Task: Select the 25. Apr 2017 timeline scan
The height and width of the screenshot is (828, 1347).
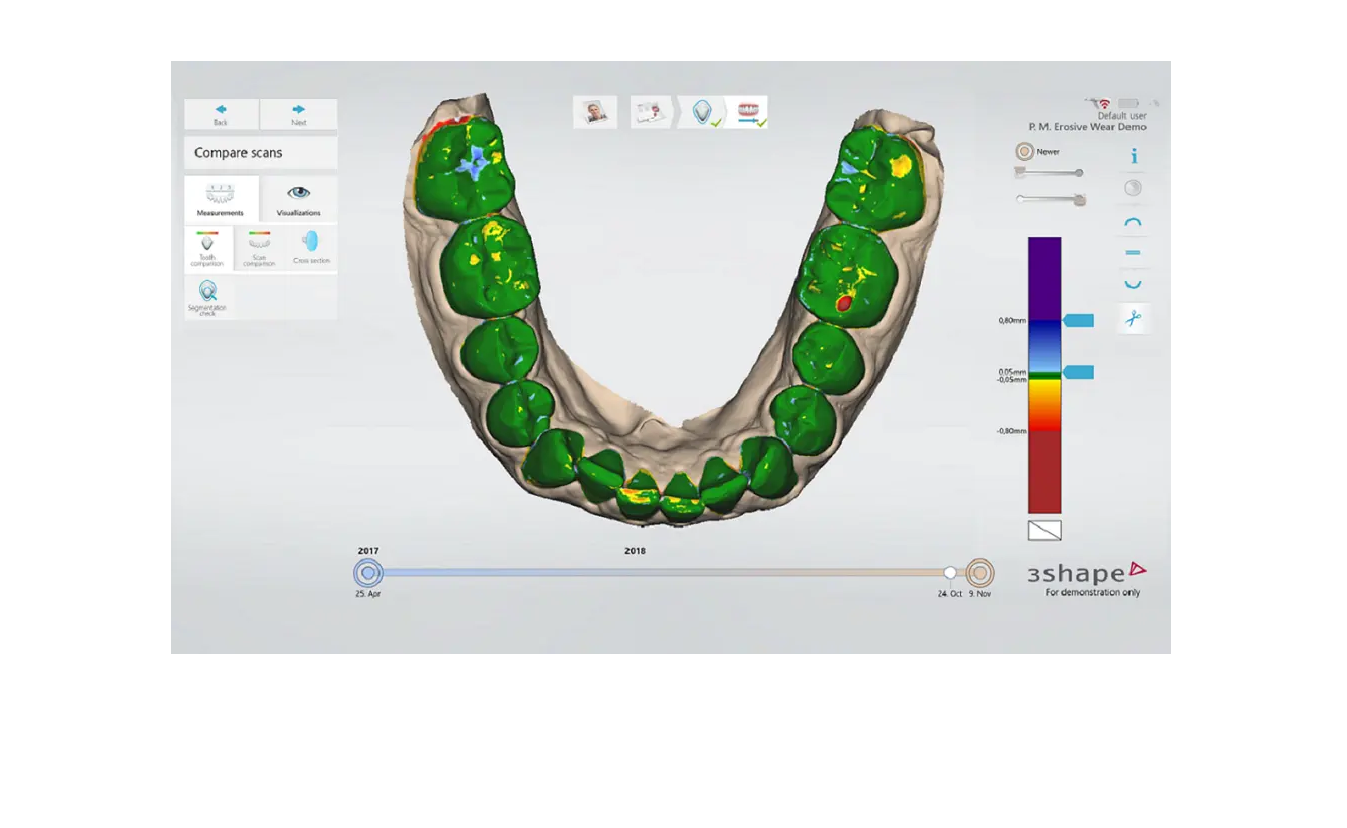Action: (x=368, y=573)
